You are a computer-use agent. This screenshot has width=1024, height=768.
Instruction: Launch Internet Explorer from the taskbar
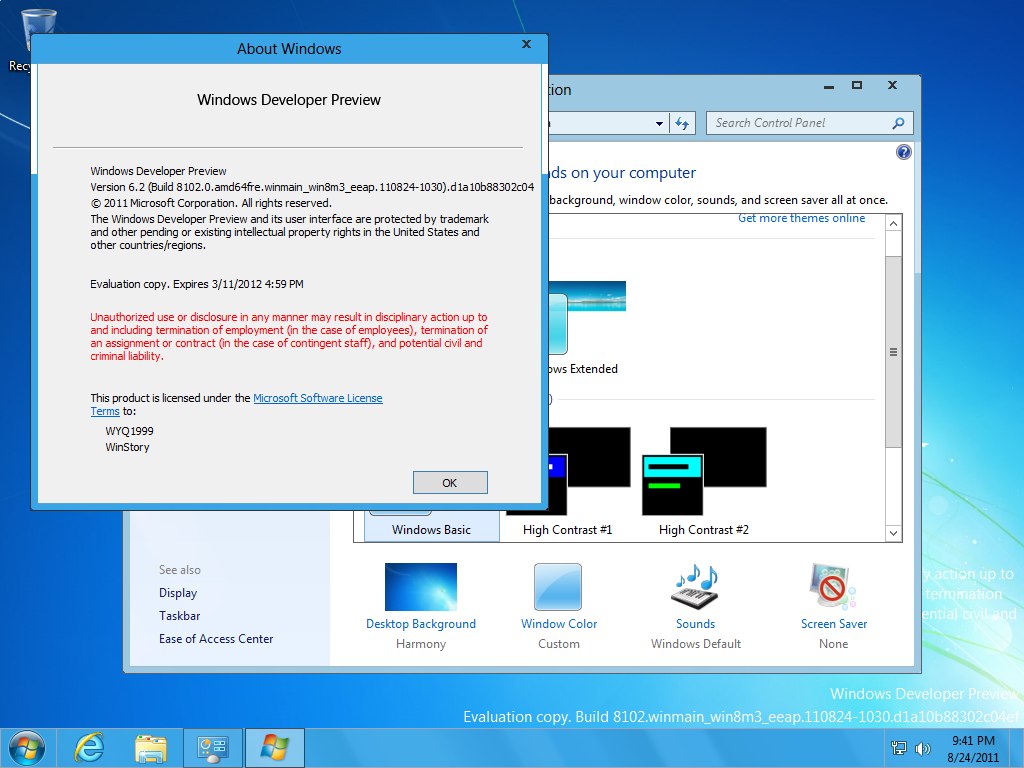click(x=89, y=748)
